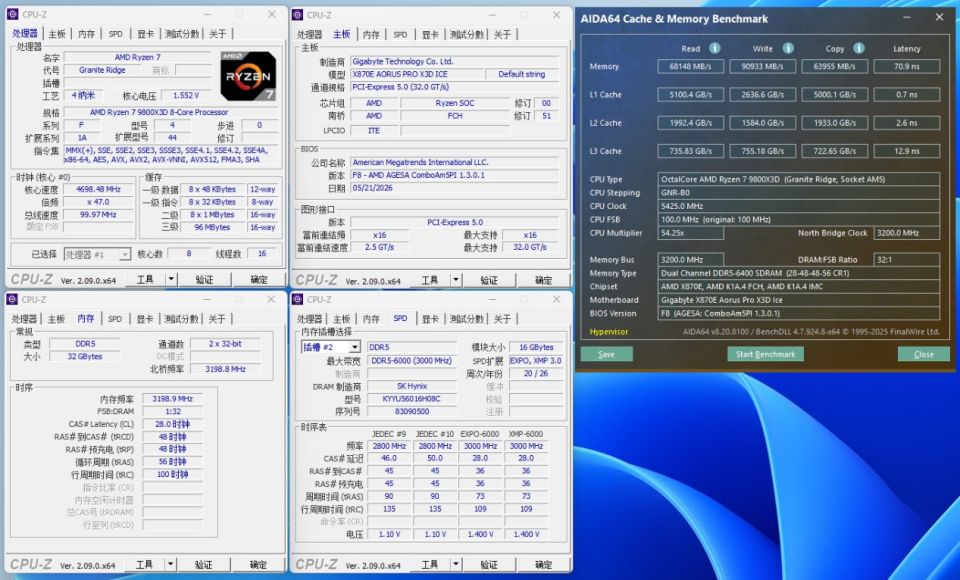Open 工具 dropdown arrow in processor window
This screenshot has height=580, width=960.
tap(171, 279)
